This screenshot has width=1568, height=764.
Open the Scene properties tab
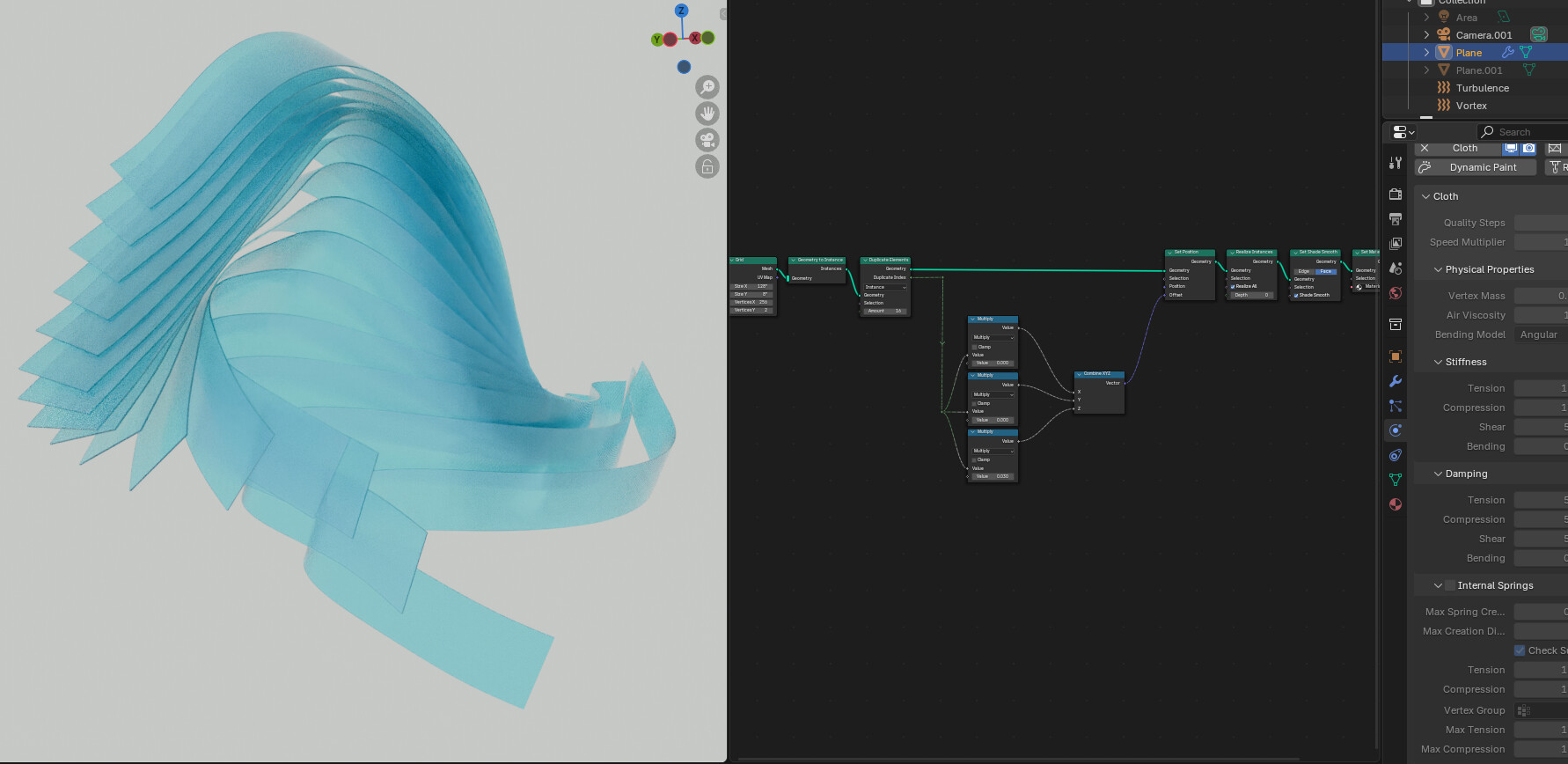point(1396,268)
